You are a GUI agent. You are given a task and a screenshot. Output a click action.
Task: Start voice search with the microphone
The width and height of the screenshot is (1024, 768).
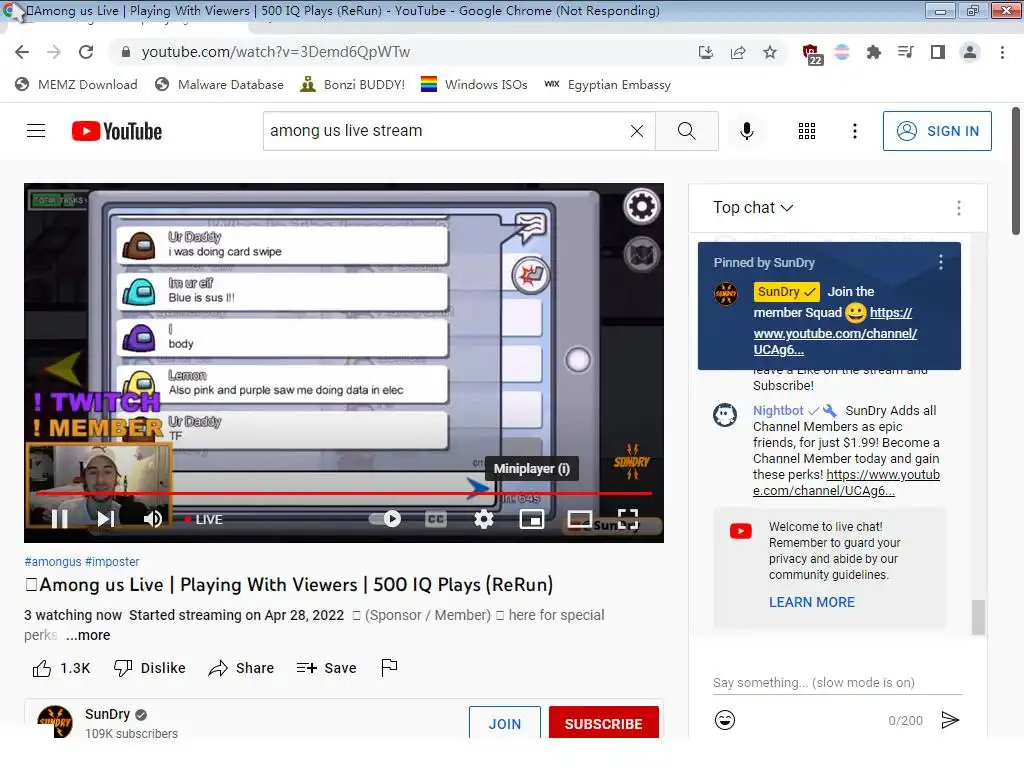[x=746, y=131]
